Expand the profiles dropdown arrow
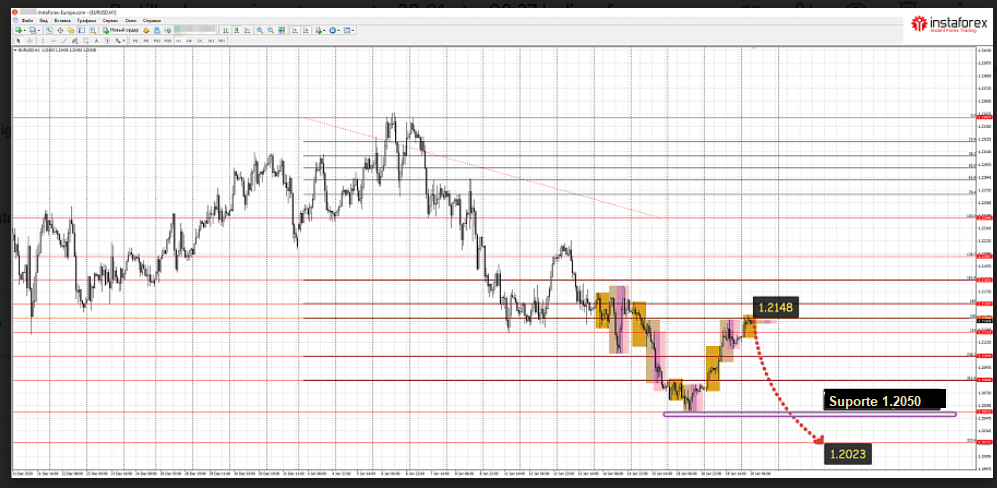The width and height of the screenshot is (997, 488). coord(39,31)
